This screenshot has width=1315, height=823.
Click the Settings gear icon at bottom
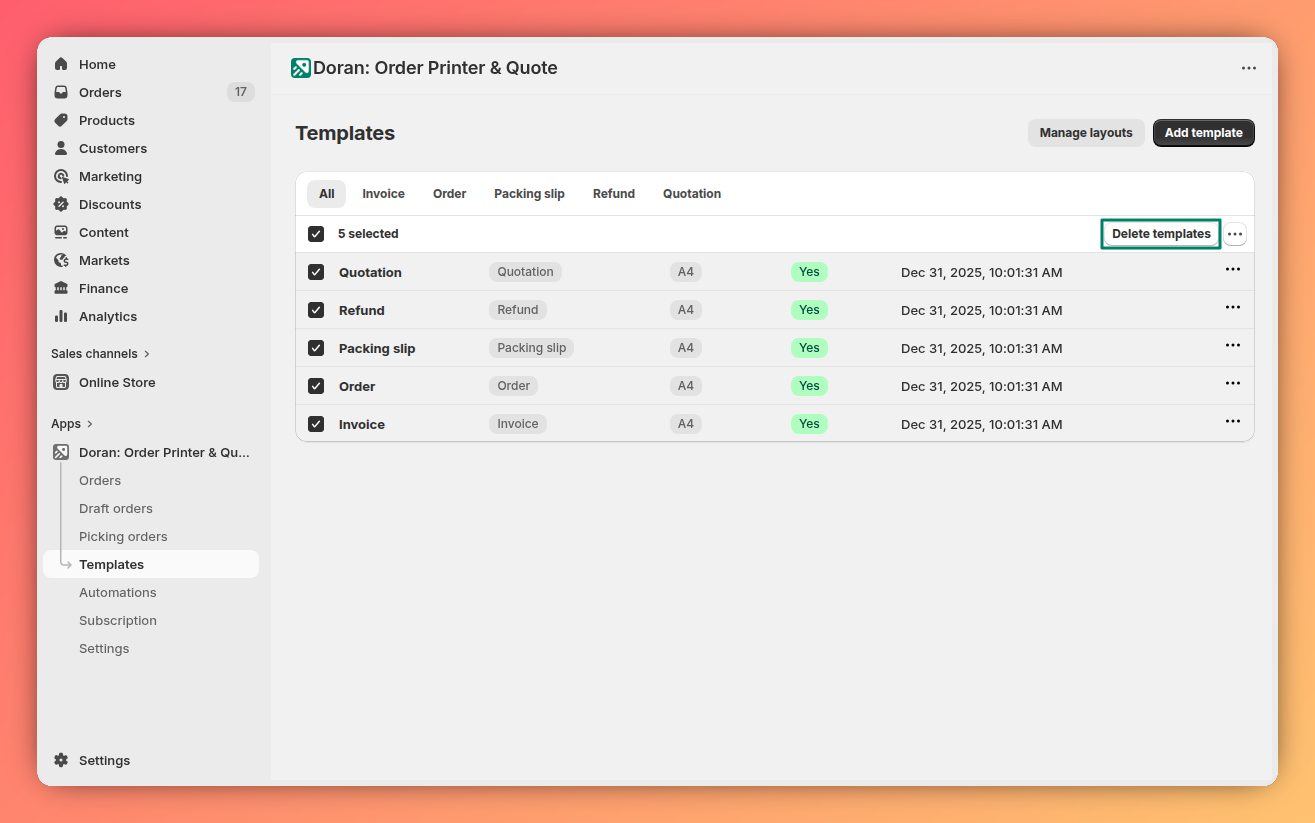point(61,760)
